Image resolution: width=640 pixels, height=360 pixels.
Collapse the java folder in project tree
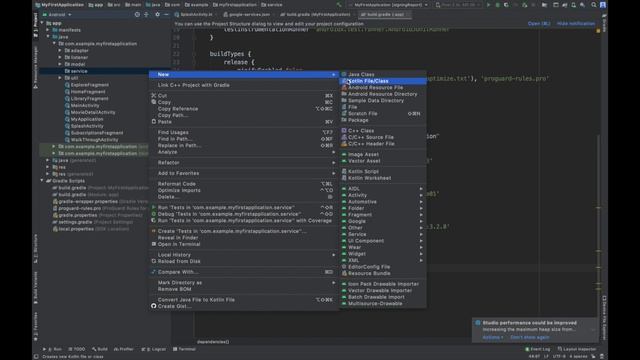[x=49, y=37]
